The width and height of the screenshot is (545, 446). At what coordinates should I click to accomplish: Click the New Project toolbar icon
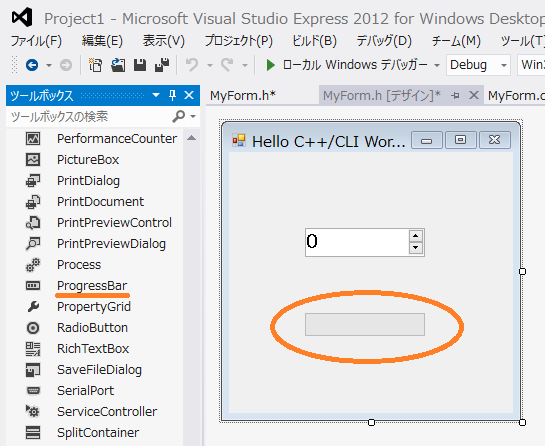tap(95, 65)
